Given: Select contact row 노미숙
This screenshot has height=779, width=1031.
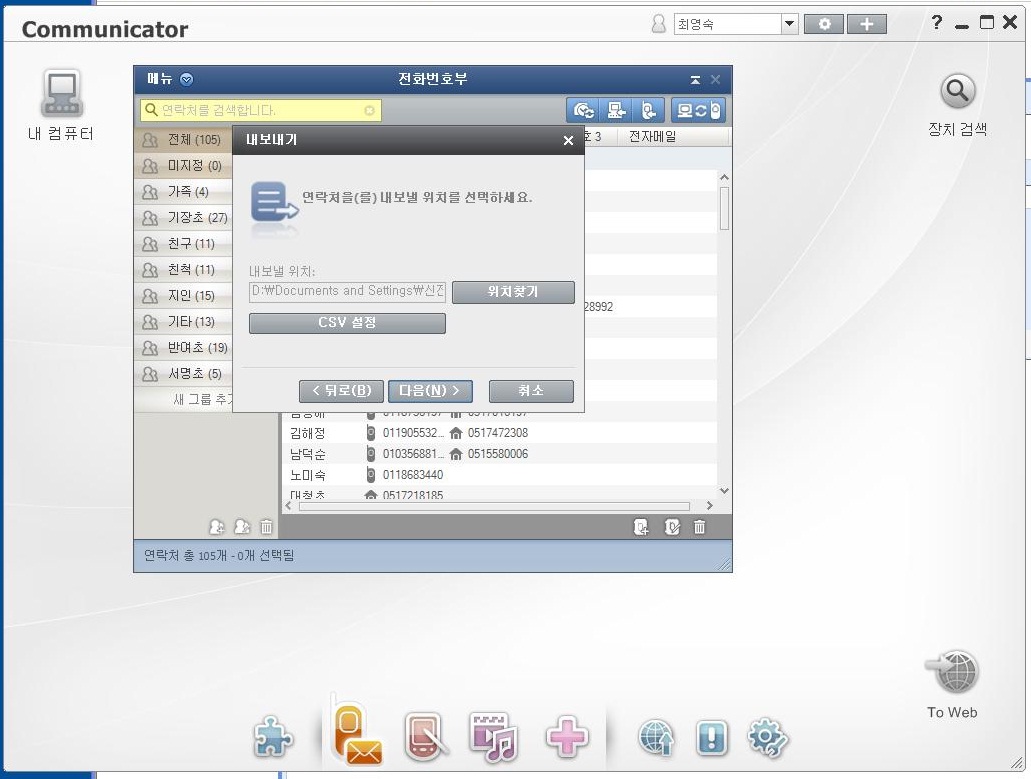Looking at the screenshot, I should tap(500, 475).
